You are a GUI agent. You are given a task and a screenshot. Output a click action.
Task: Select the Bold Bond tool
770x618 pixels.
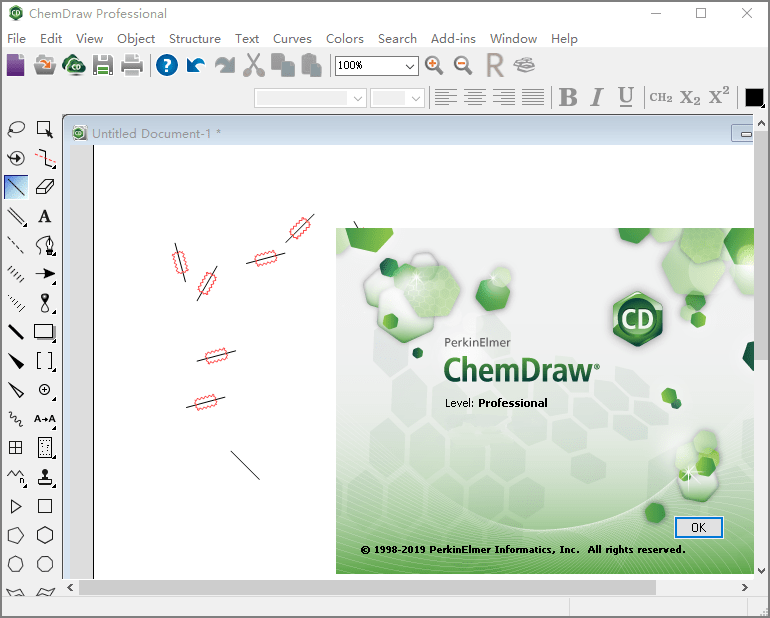point(16,332)
